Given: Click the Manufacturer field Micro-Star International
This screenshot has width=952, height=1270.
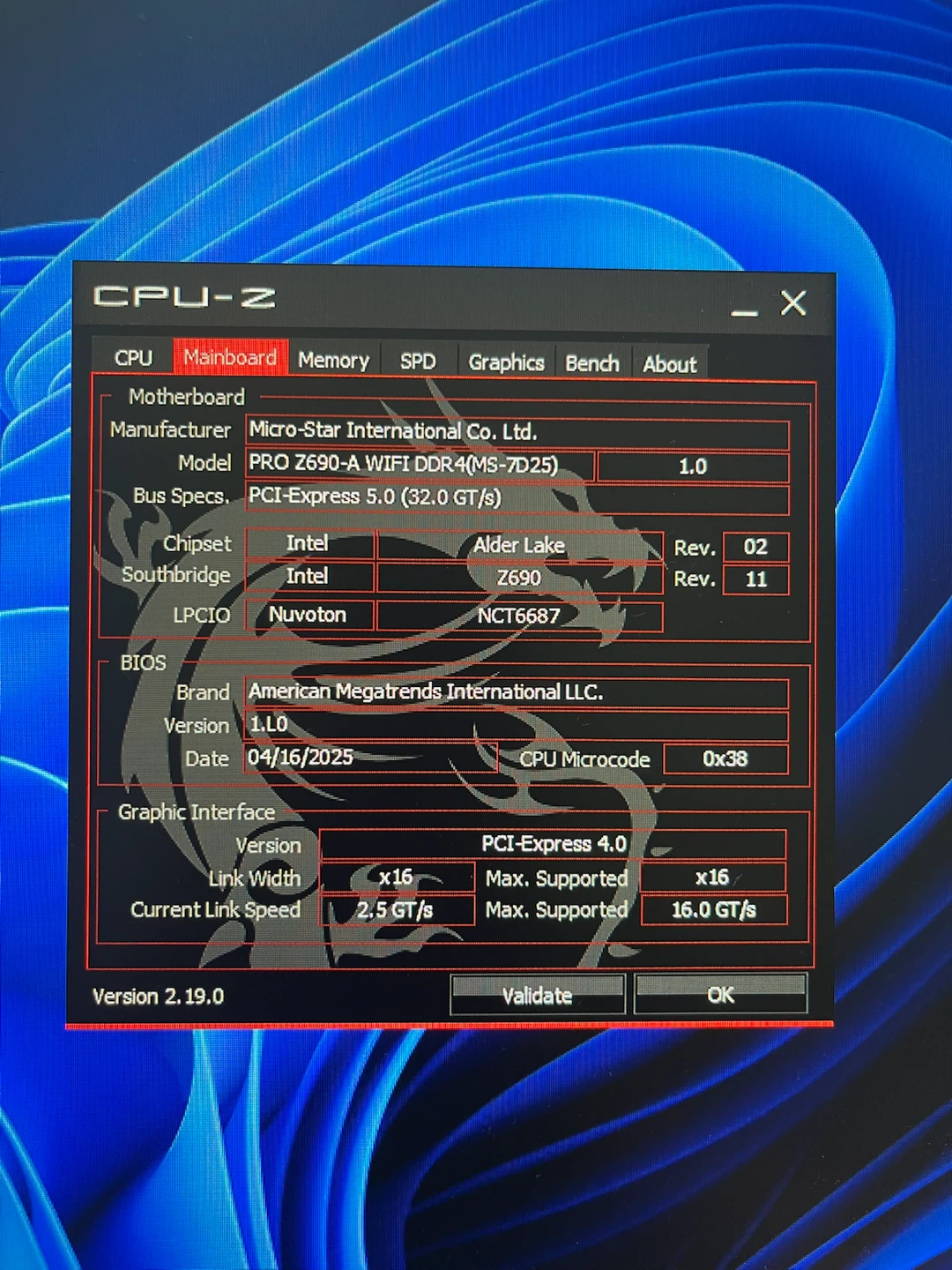Looking at the screenshot, I should pyautogui.click(x=517, y=432).
